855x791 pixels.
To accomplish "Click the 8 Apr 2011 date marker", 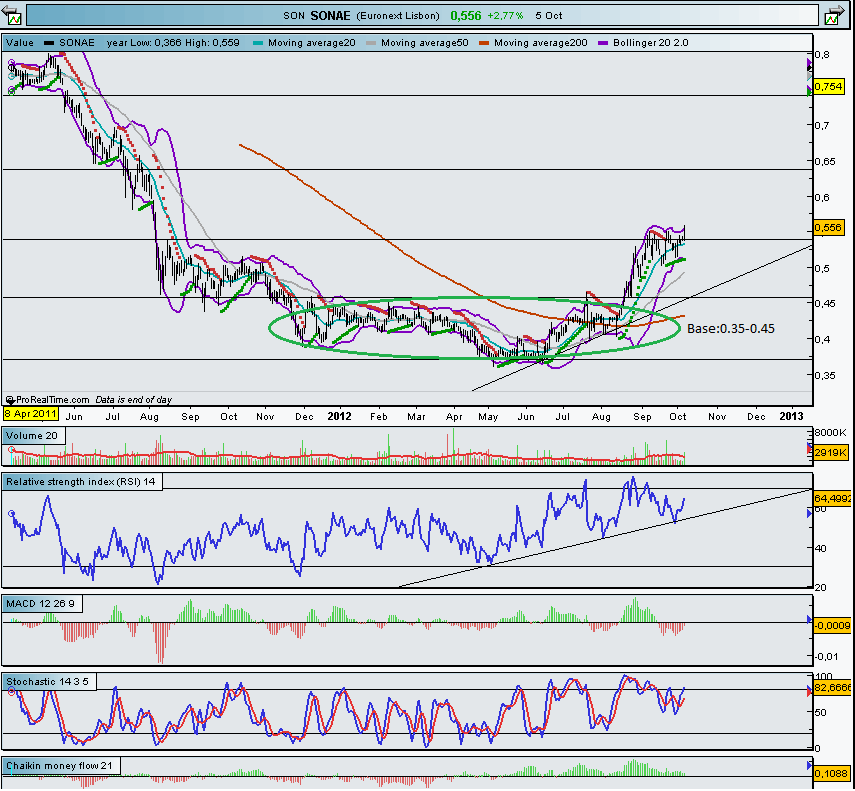I will pyautogui.click(x=30, y=413).
